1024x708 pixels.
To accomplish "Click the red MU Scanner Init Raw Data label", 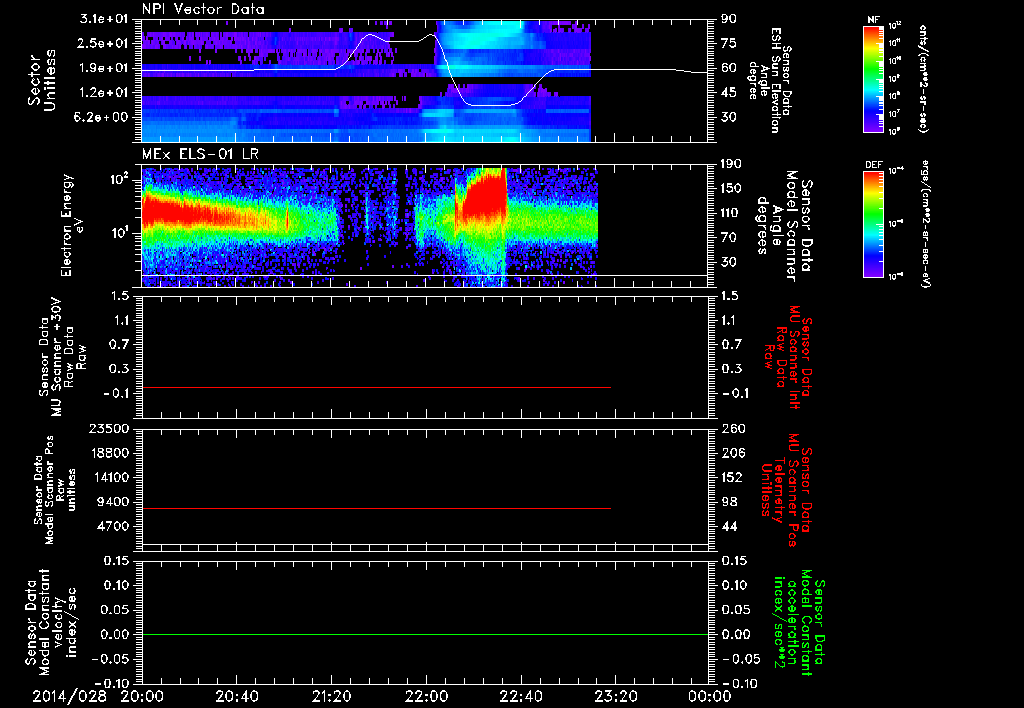I will pyautogui.click(x=788, y=358).
